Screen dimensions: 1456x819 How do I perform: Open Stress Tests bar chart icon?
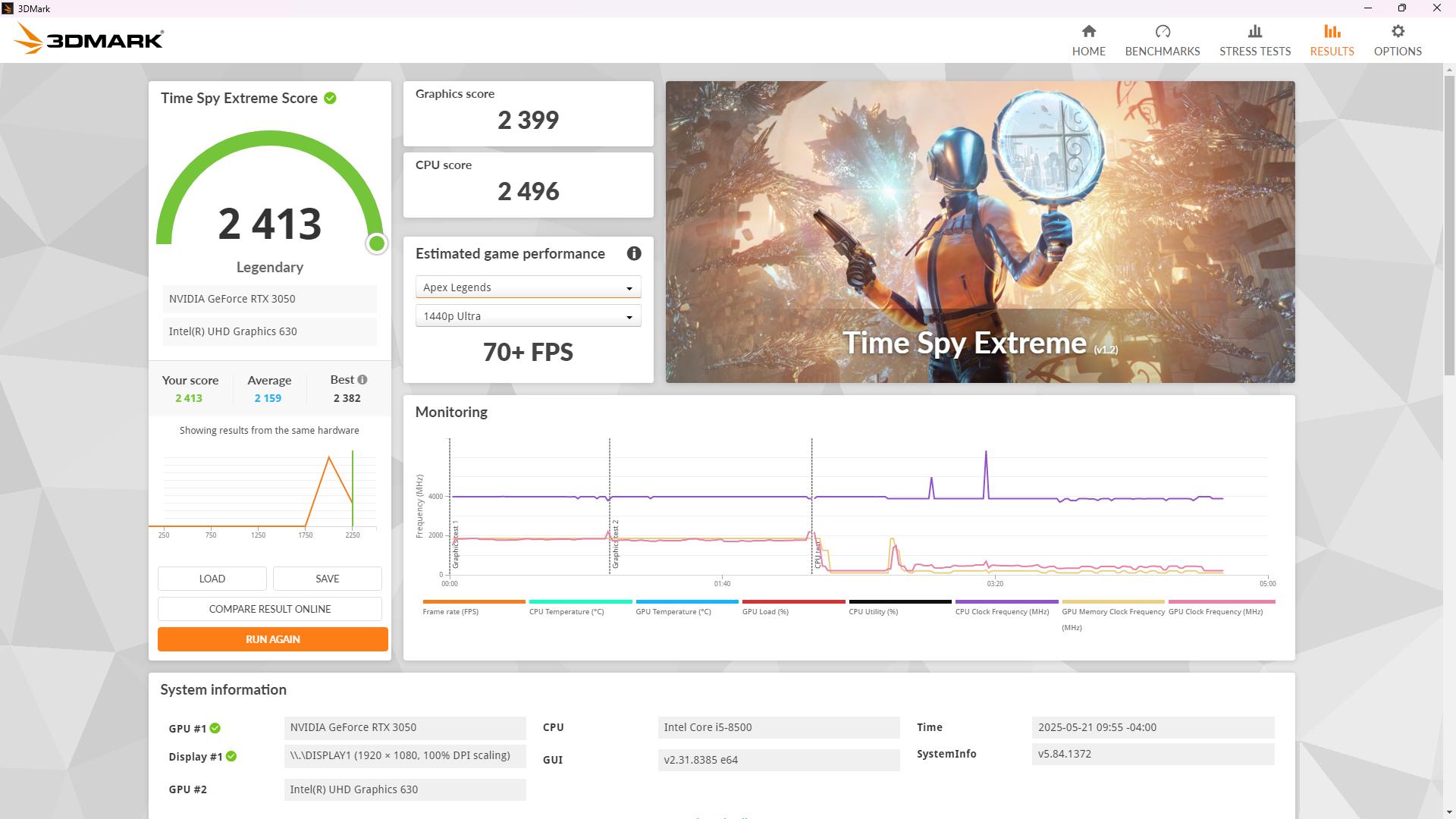point(1254,32)
